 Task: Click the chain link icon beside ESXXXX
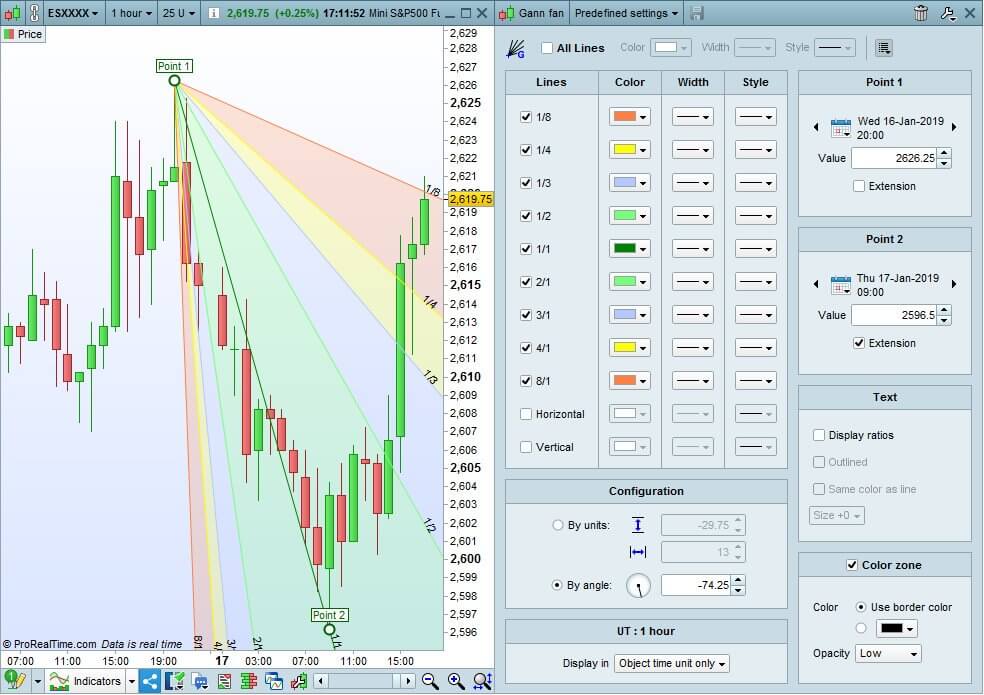coord(33,14)
